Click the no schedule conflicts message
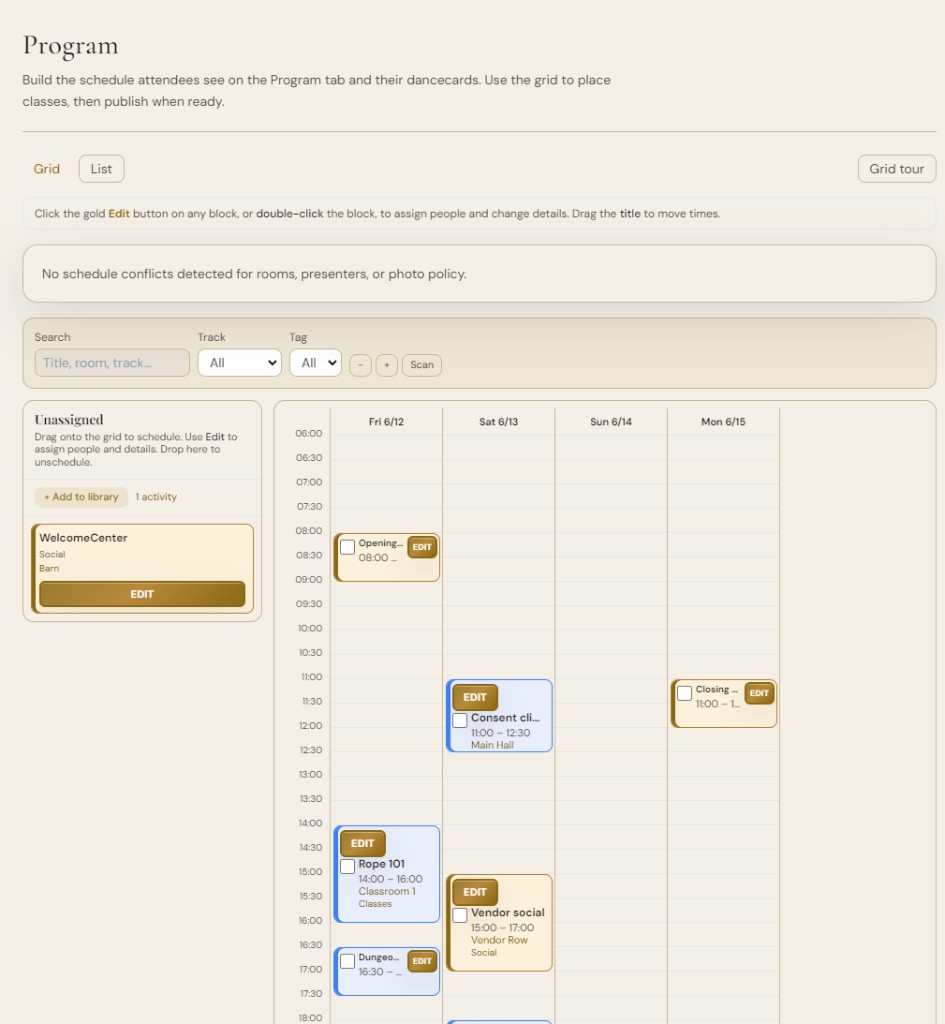Image resolution: width=945 pixels, height=1024 pixels. click(x=254, y=274)
